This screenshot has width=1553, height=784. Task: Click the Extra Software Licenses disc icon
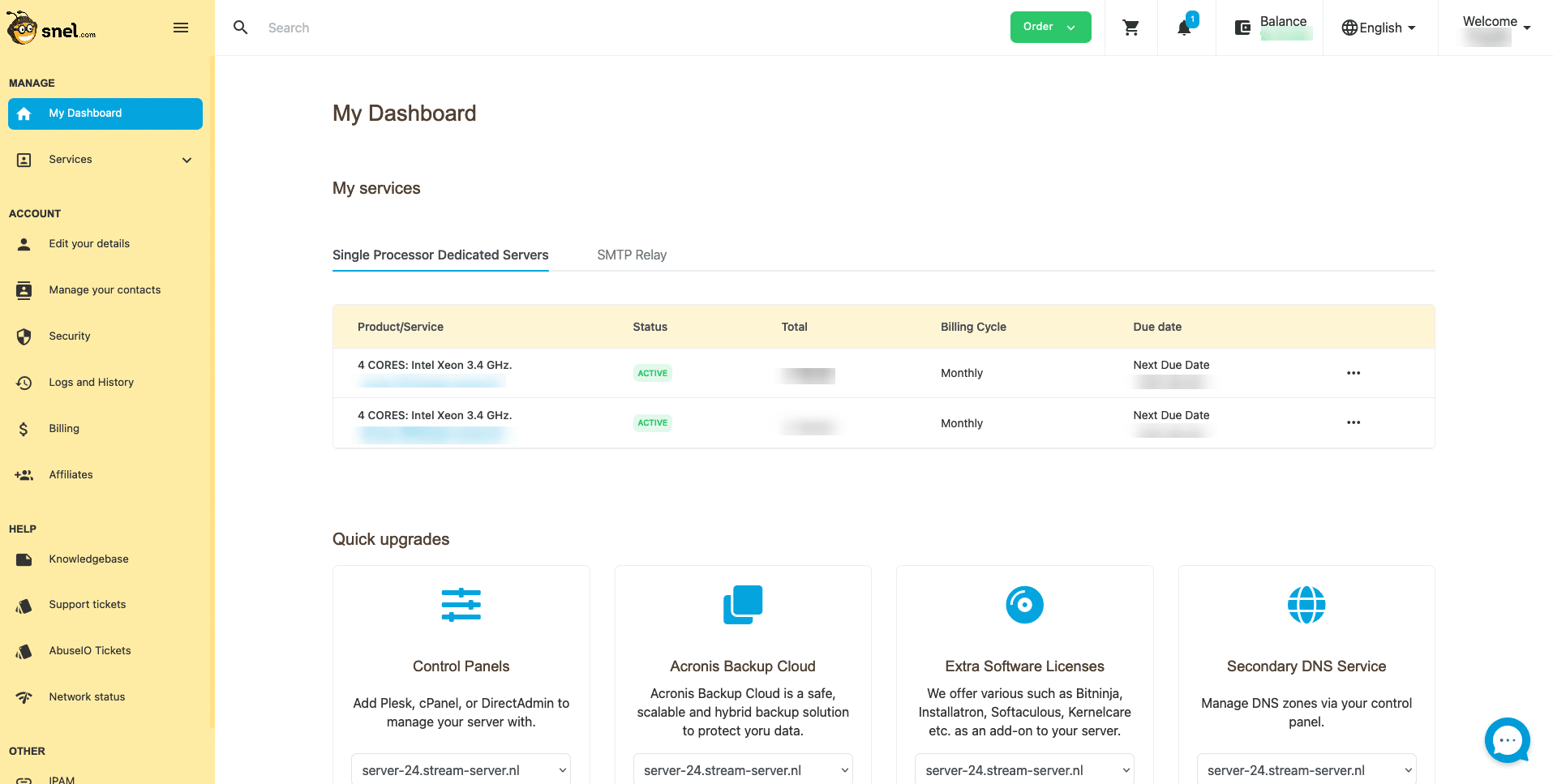(1025, 605)
